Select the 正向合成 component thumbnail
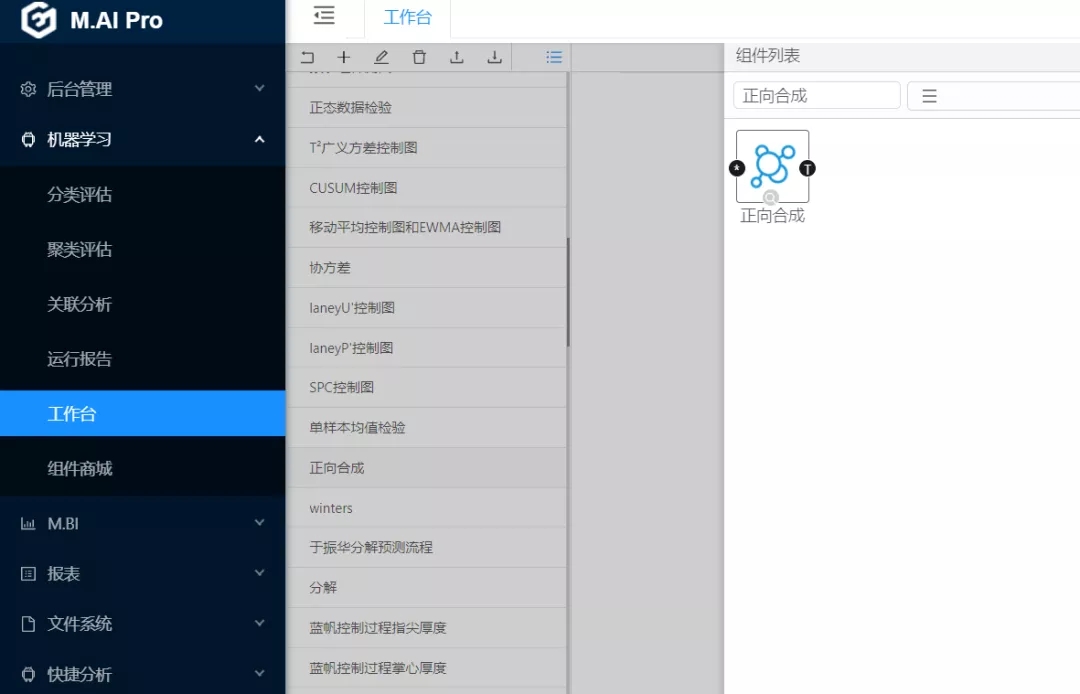1080x694 pixels. 772,167
